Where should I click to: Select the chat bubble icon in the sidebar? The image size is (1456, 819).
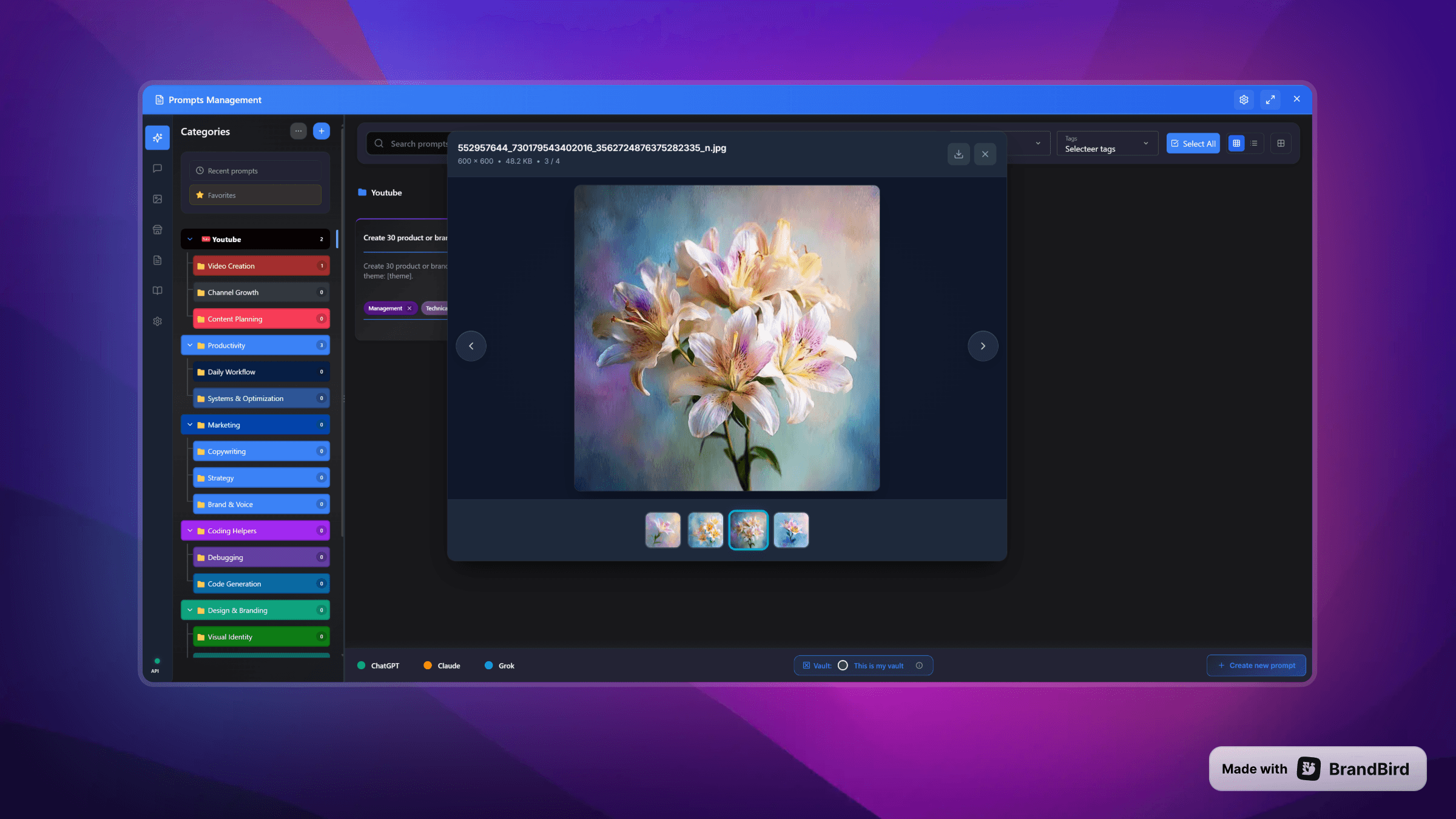click(x=157, y=168)
